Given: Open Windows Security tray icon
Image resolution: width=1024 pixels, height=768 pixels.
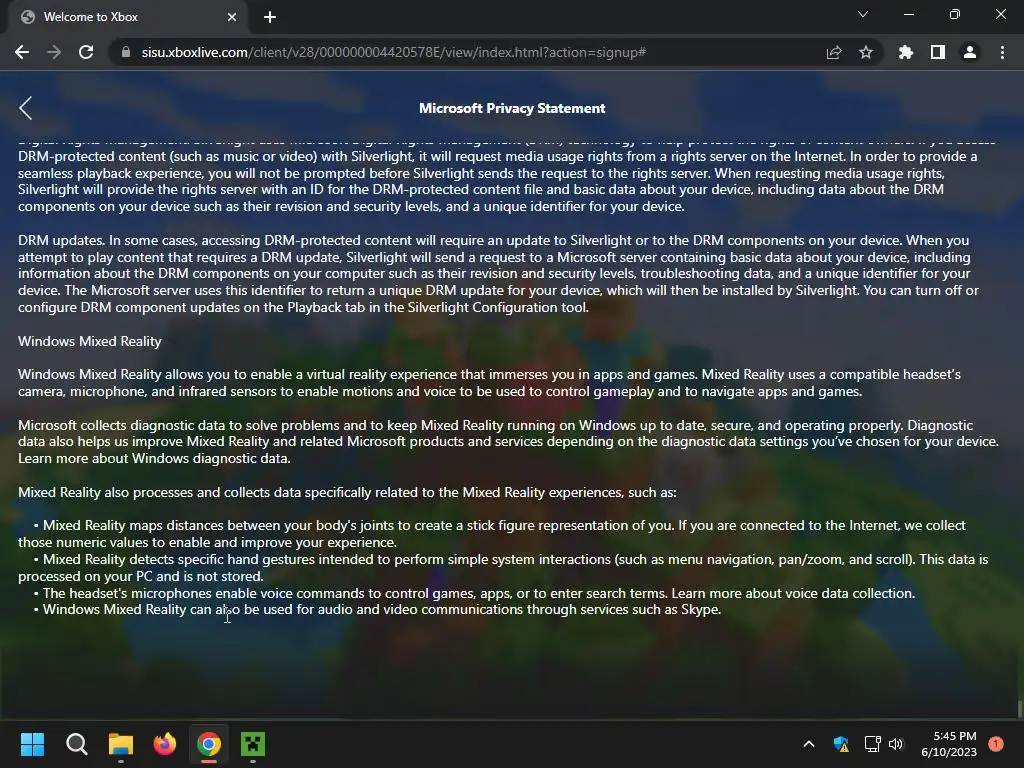Looking at the screenshot, I should [841, 744].
